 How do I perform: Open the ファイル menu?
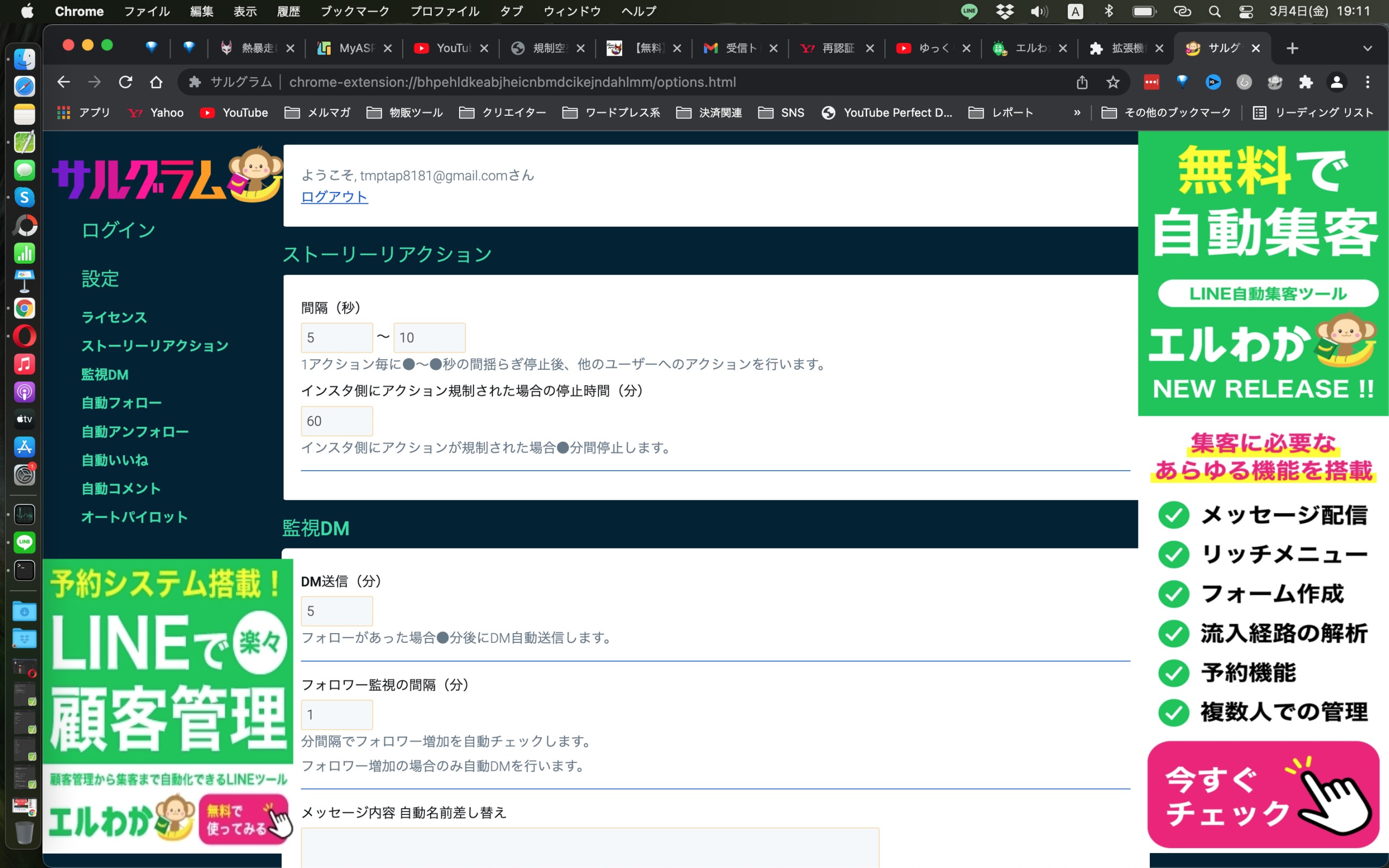[x=147, y=11]
